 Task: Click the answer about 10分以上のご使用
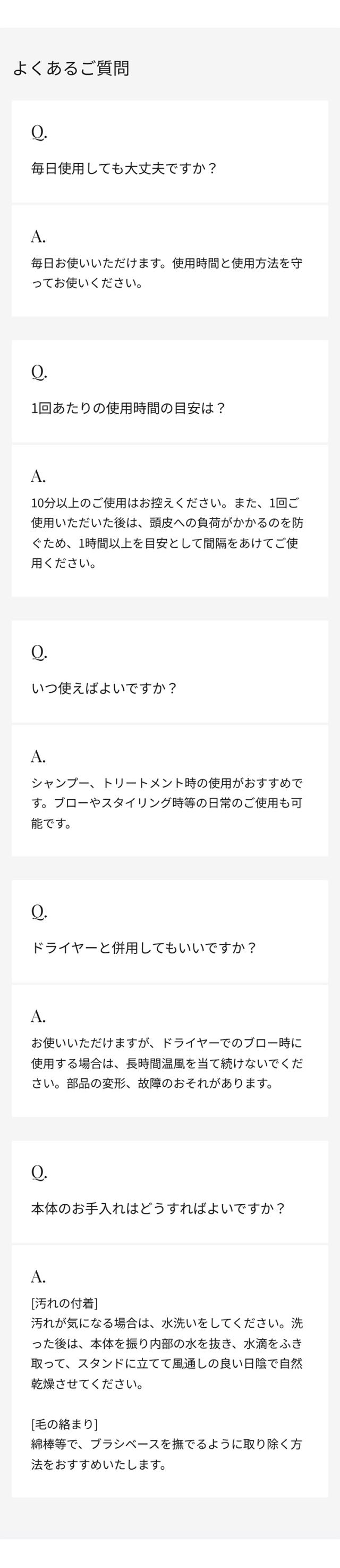pyautogui.click(x=167, y=533)
